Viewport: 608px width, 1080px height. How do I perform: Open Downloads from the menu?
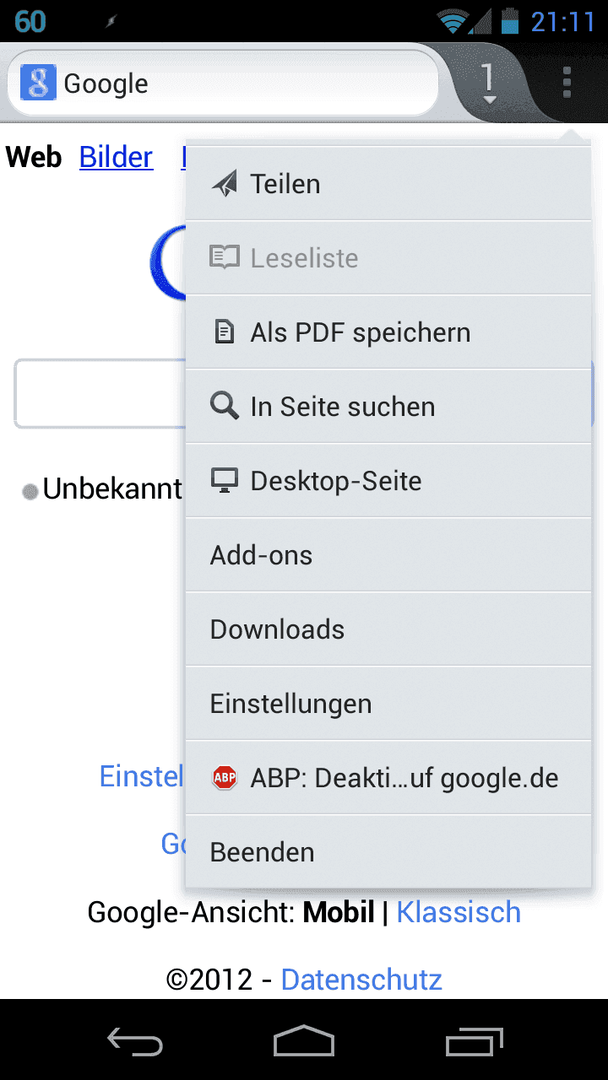pos(388,630)
